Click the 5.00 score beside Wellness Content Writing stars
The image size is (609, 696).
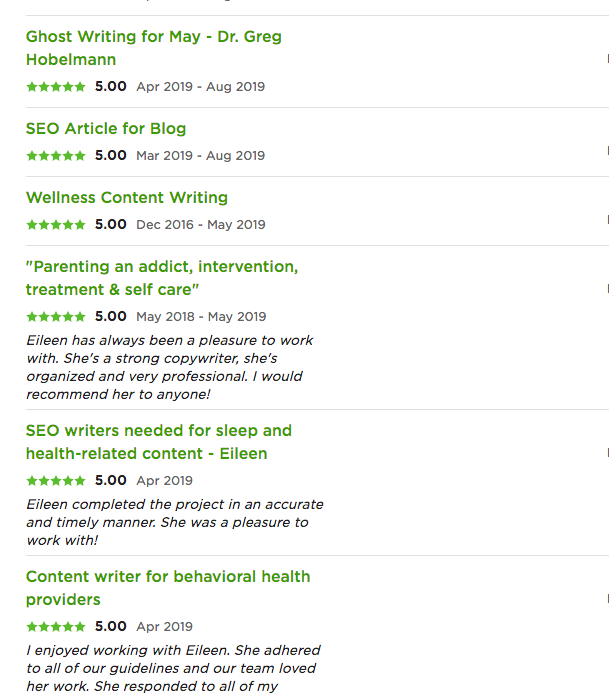[x=110, y=225]
